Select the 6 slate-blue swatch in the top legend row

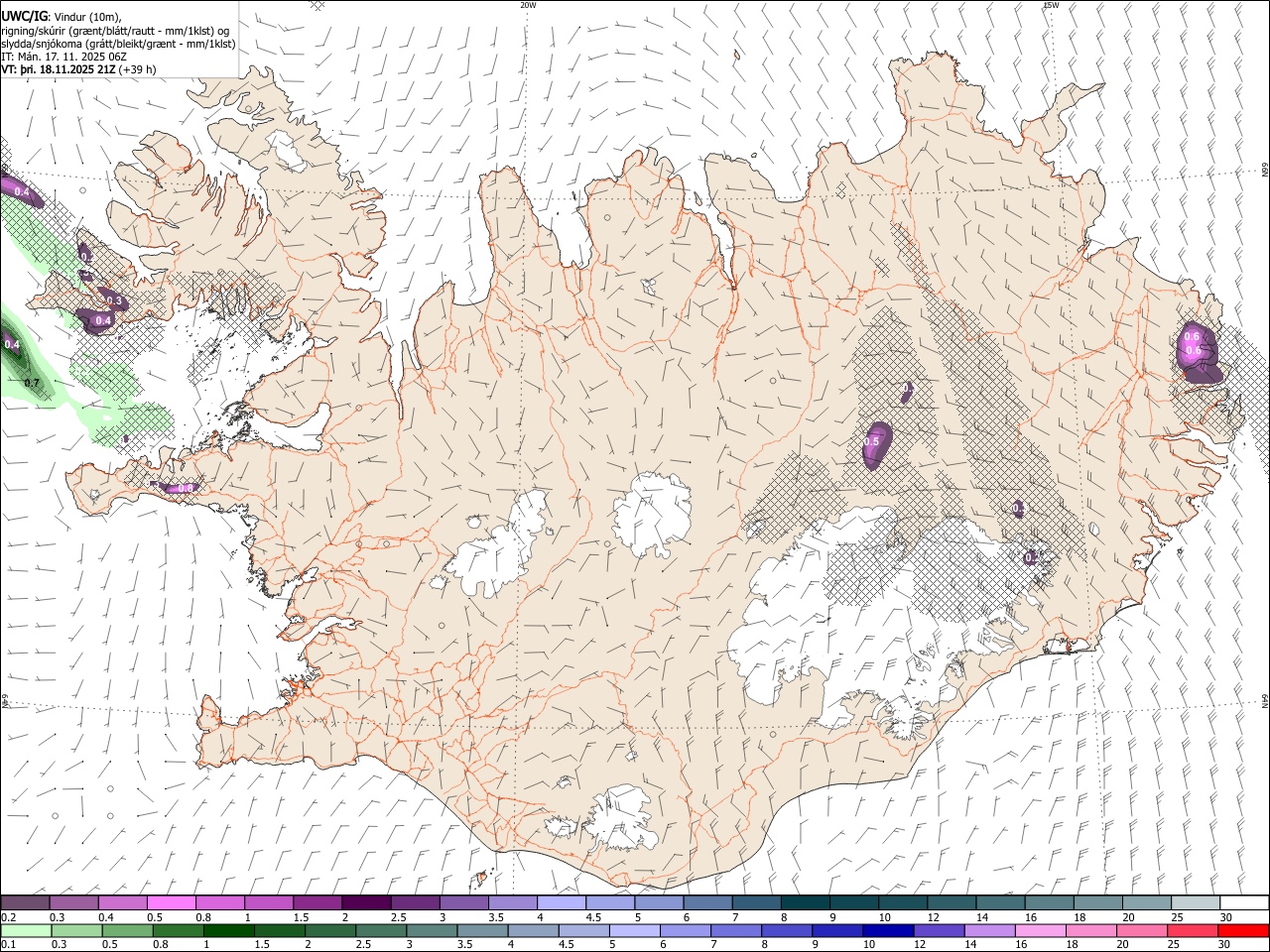click(x=707, y=902)
